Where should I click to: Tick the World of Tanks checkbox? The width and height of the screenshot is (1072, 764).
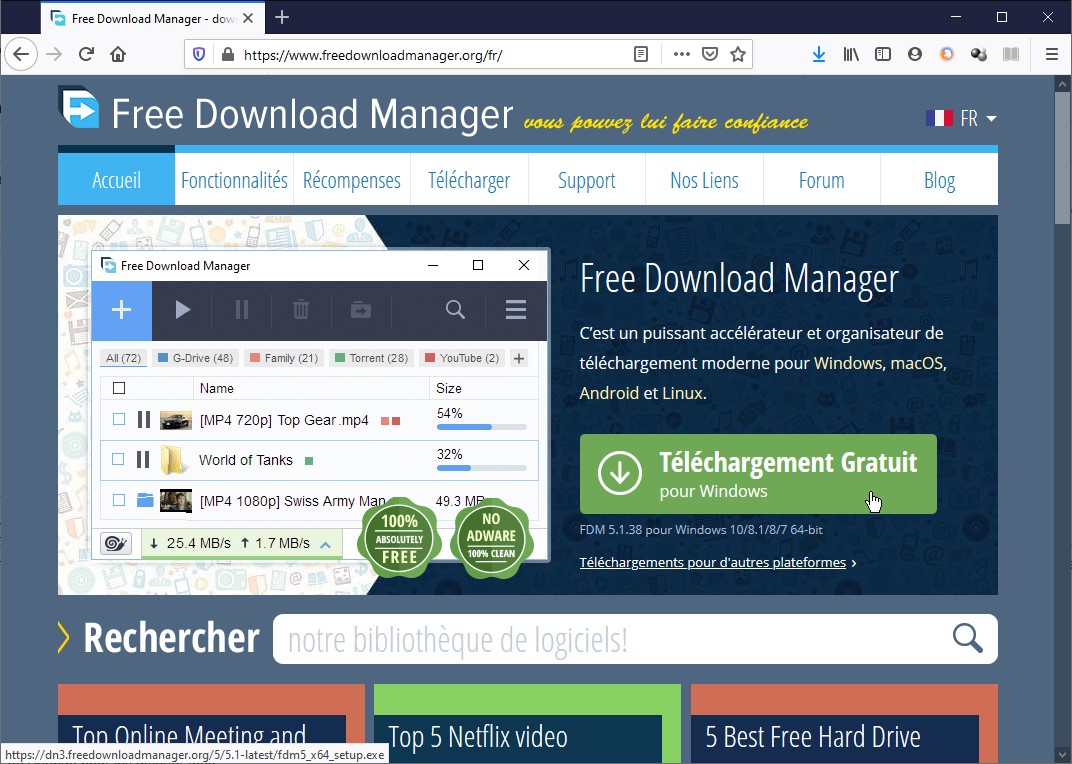(119, 460)
